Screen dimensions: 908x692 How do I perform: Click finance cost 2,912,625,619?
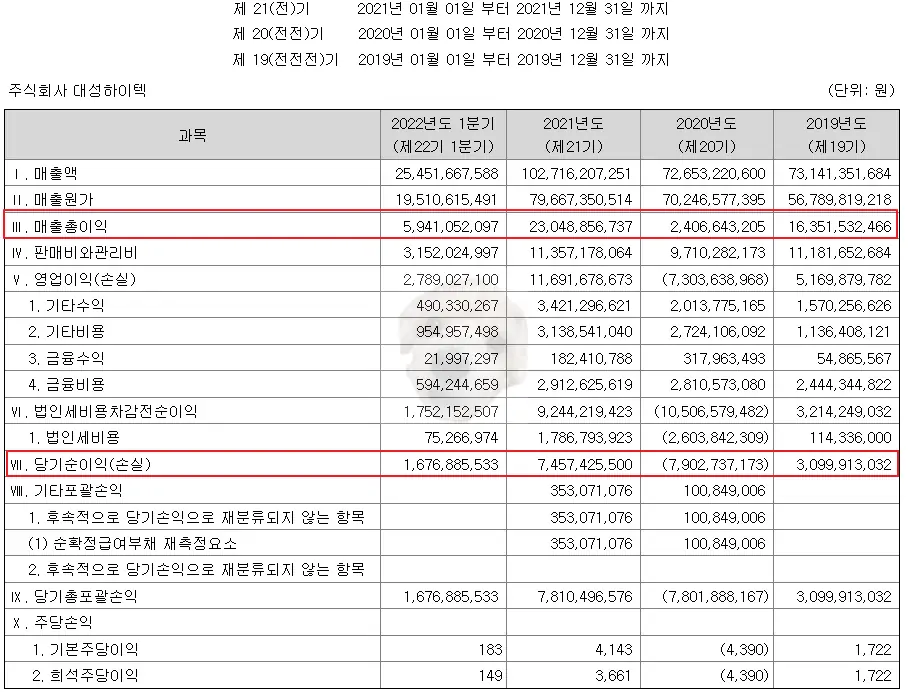(x=585, y=385)
